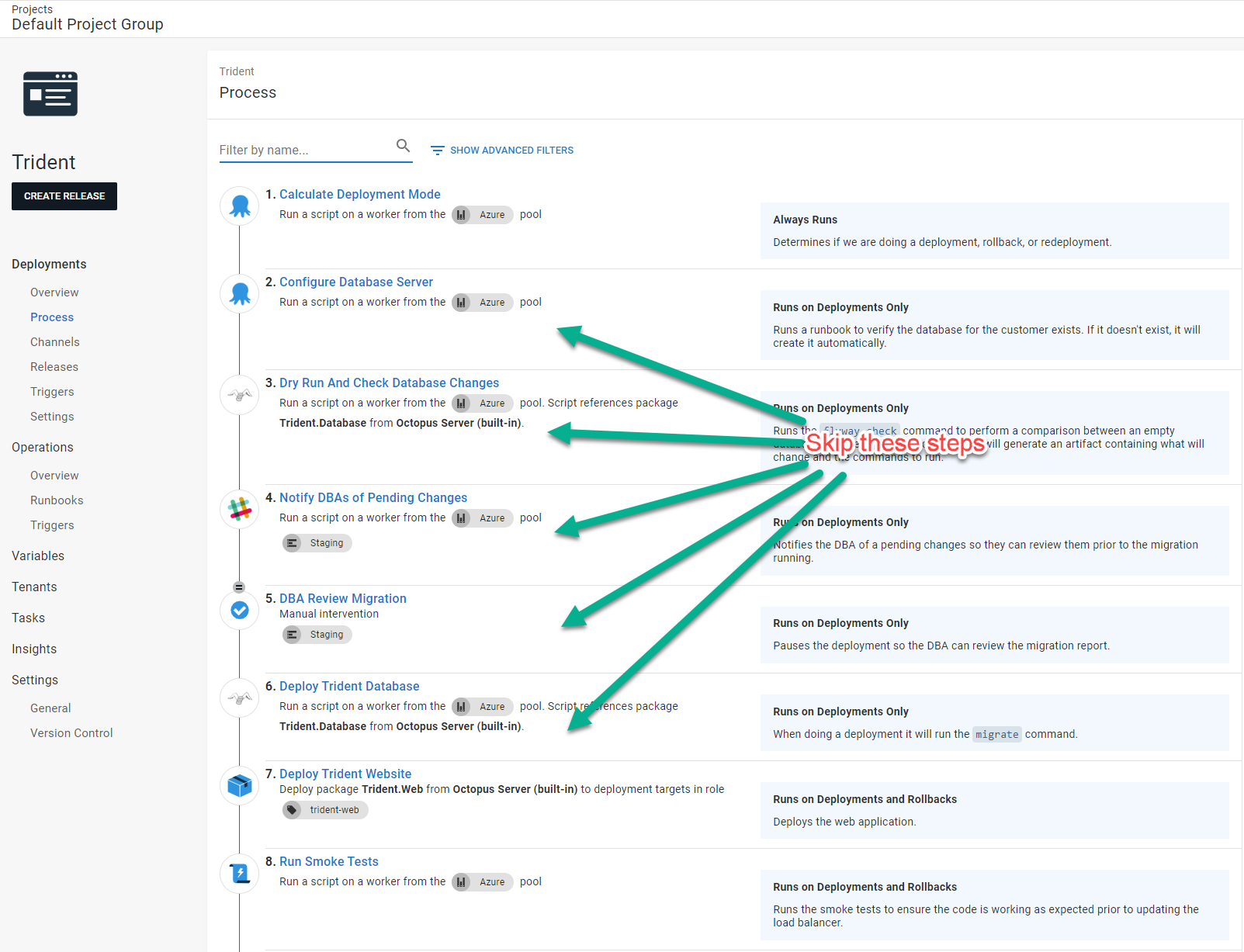Click the search magnifier icon in the filter bar
This screenshot has width=1244, height=952.
(x=403, y=145)
